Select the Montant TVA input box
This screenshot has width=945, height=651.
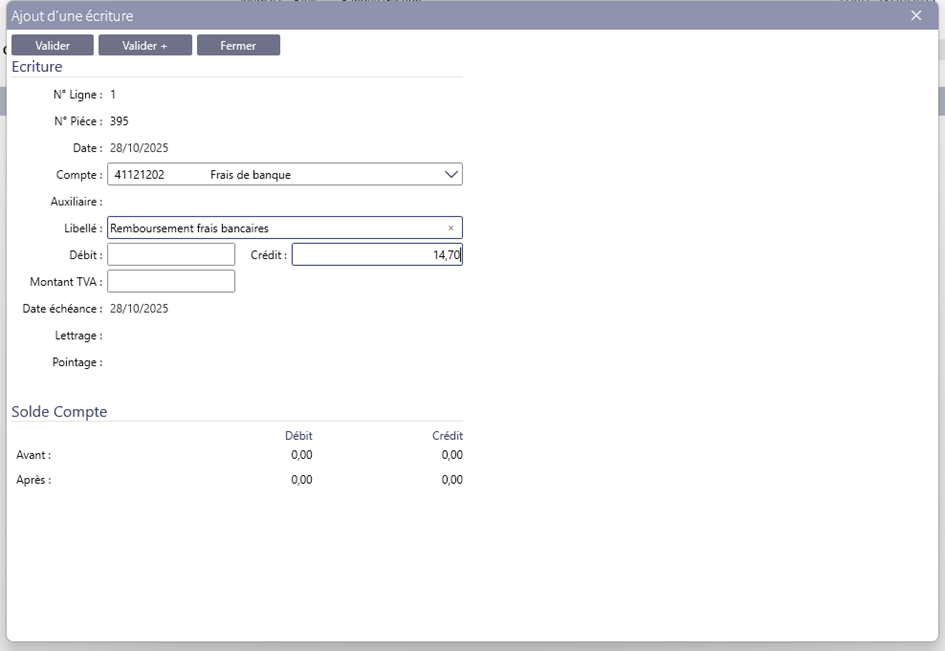click(x=171, y=281)
